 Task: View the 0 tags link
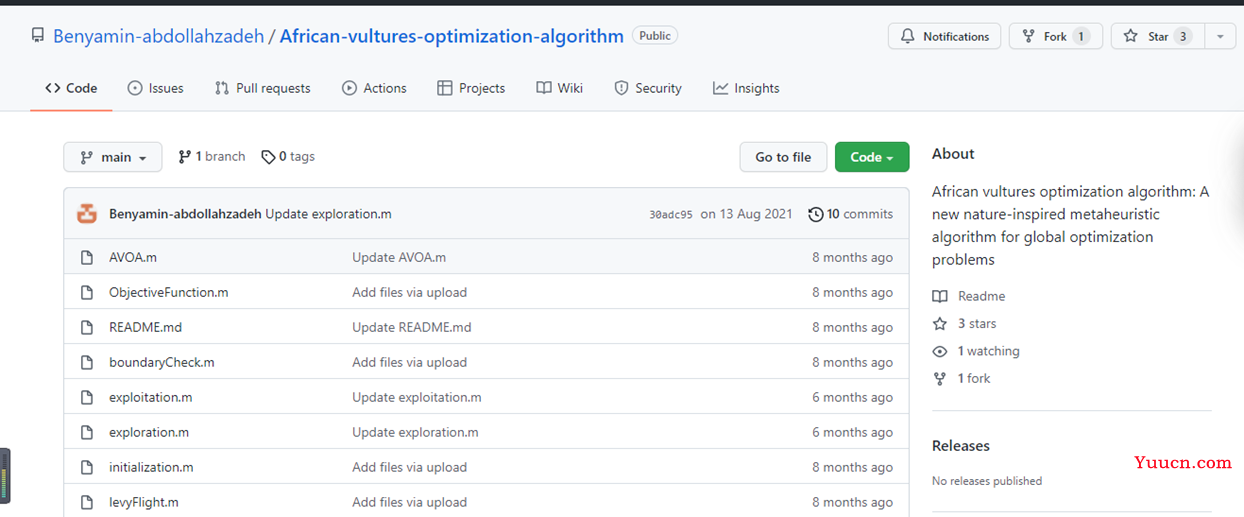[x=288, y=157]
